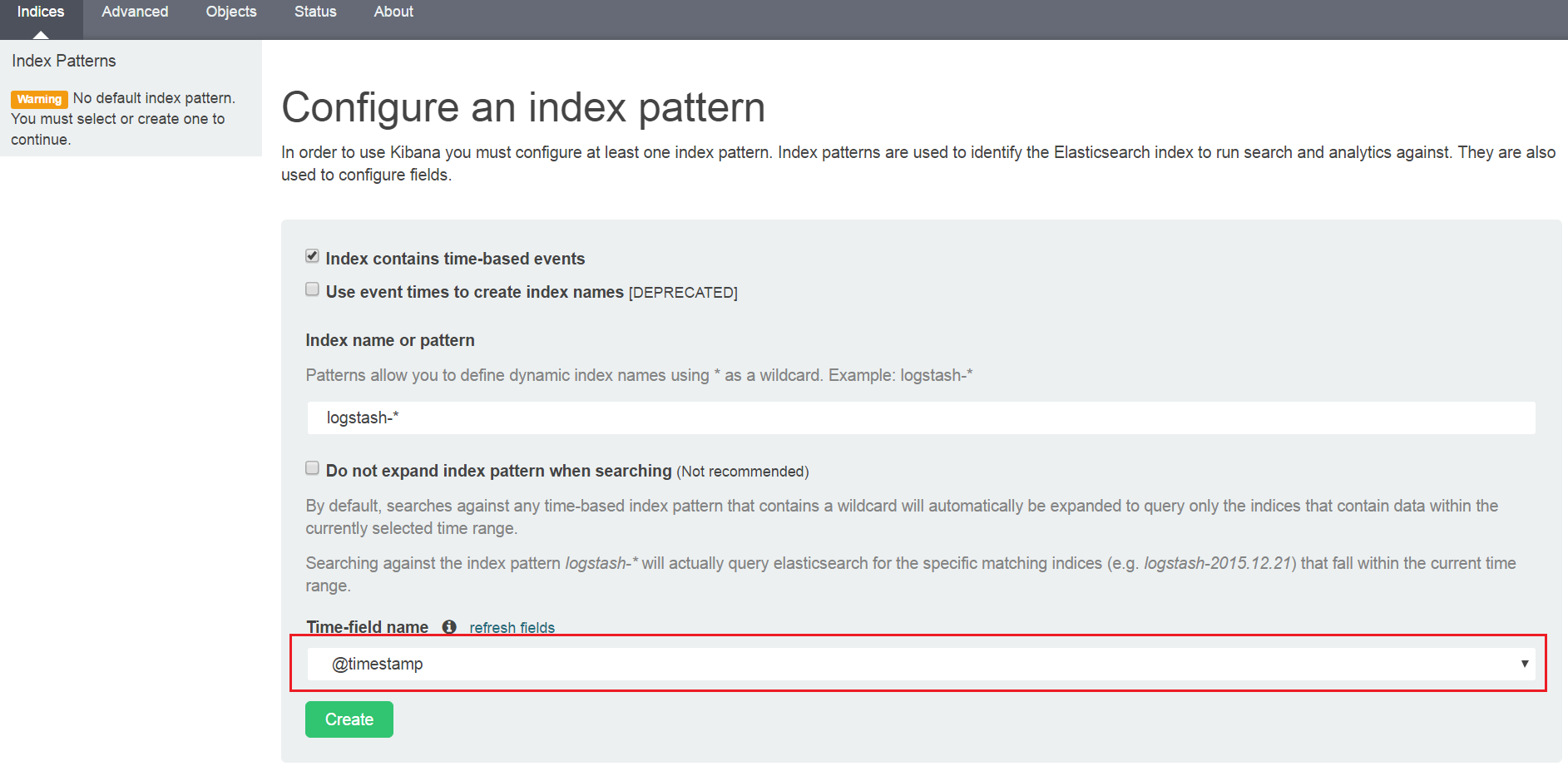Image resolution: width=1568 pixels, height=771 pixels.
Task: Check Do not expand index pattern when searching
Action: [x=312, y=468]
